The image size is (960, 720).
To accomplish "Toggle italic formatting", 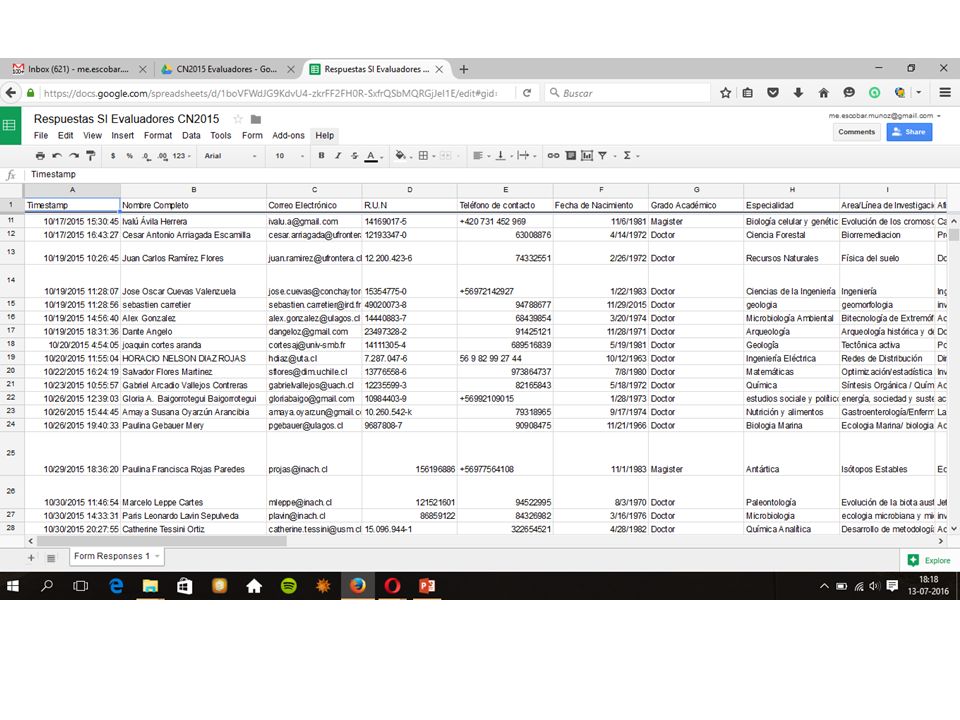I will pyautogui.click(x=338, y=156).
